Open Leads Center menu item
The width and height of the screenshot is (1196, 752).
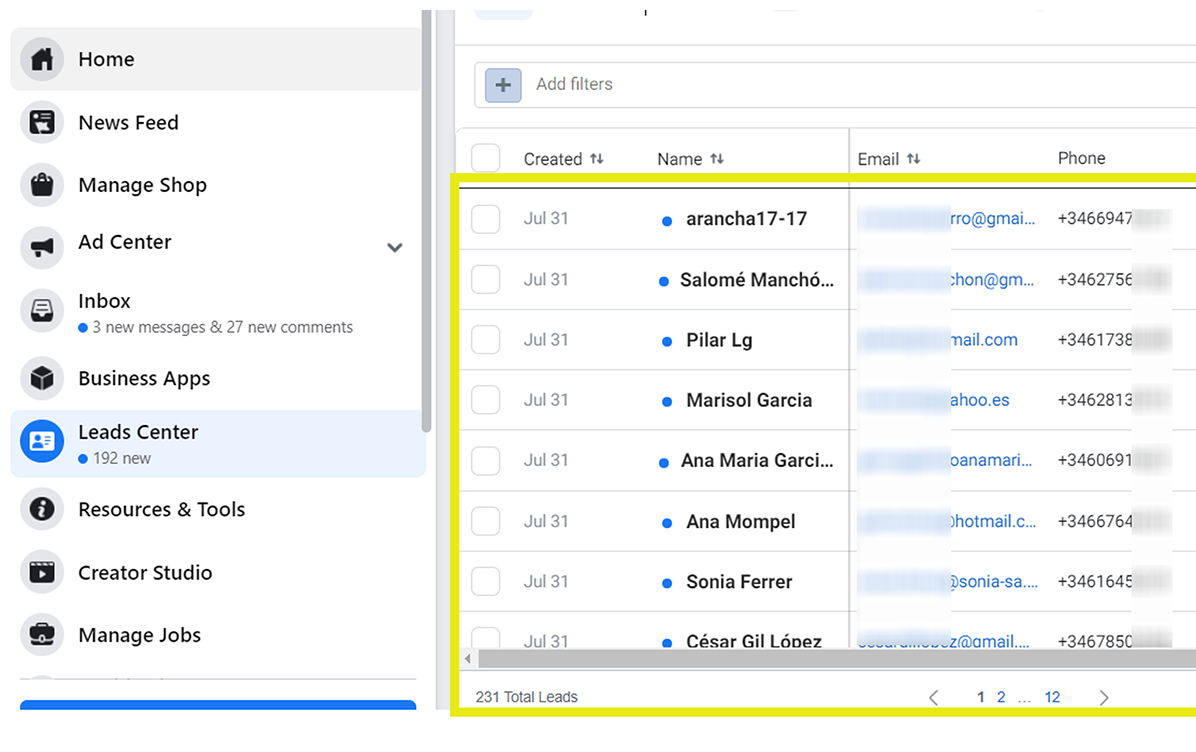click(x=138, y=433)
